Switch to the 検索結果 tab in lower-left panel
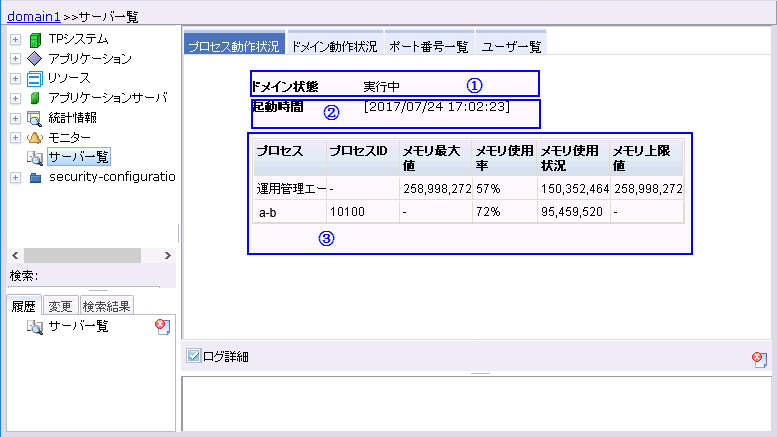Image resolution: width=777 pixels, height=437 pixels. point(105,306)
